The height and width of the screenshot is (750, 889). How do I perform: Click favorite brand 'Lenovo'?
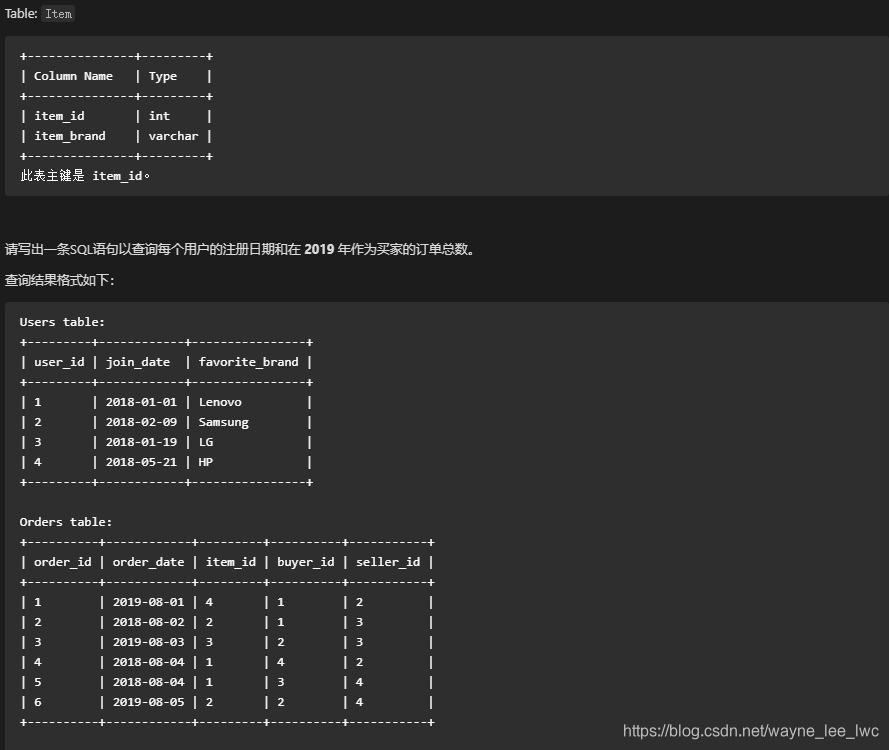click(x=220, y=402)
